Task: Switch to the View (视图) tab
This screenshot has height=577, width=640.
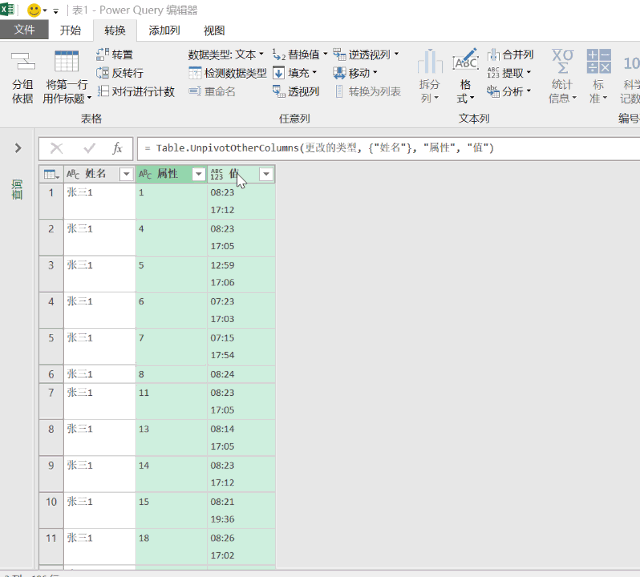Action: (x=214, y=30)
